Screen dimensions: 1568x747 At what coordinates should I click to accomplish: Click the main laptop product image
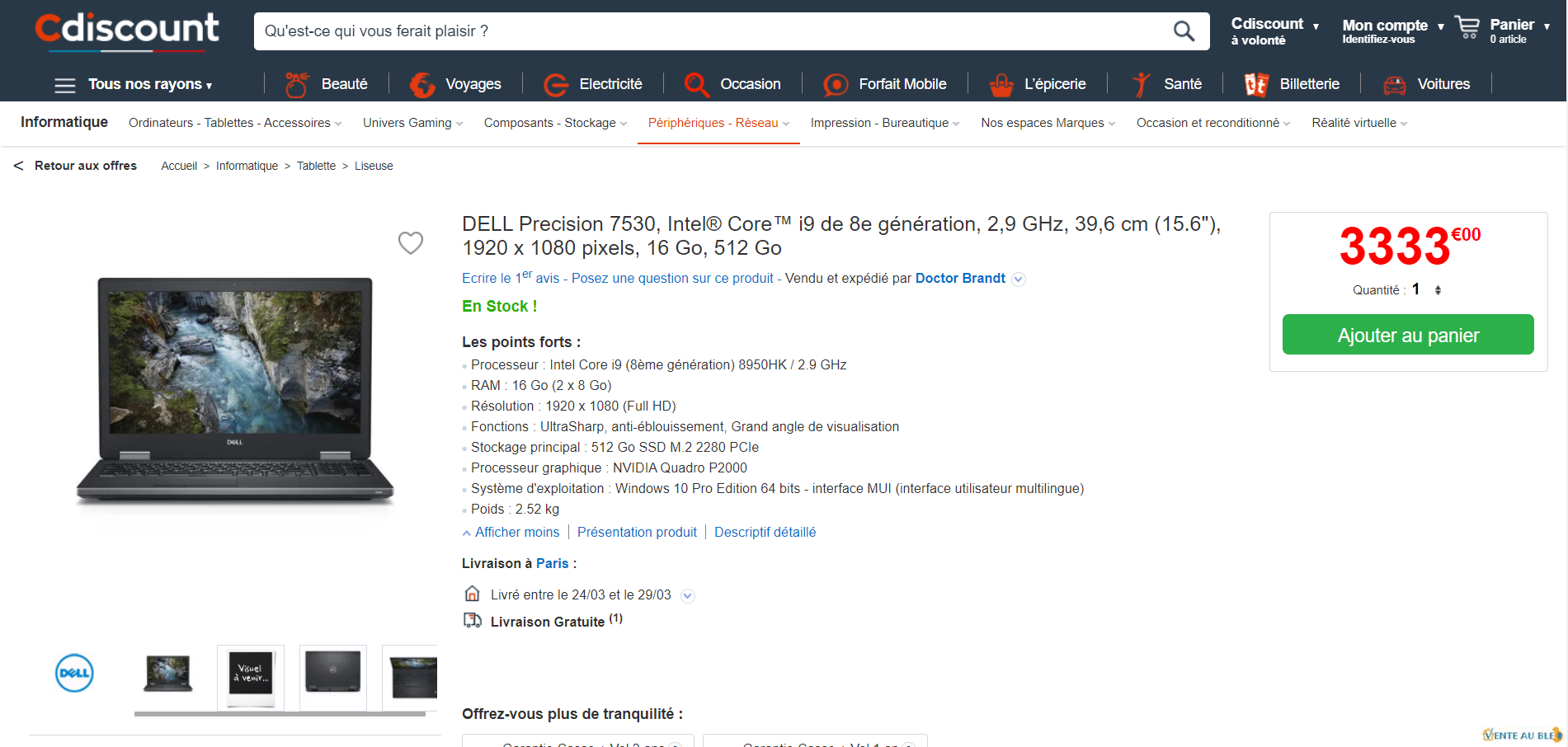pyautogui.click(x=235, y=392)
